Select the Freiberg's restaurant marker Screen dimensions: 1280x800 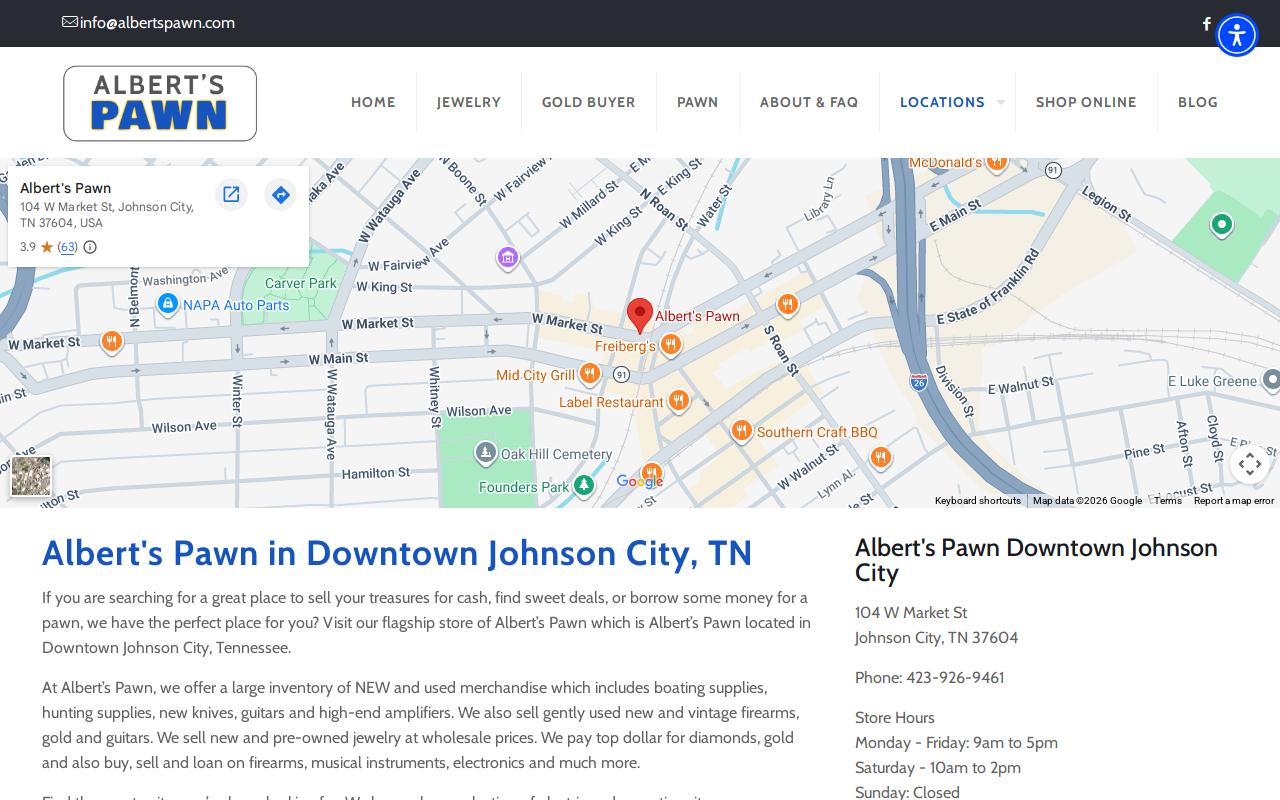[x=671, y=345]
